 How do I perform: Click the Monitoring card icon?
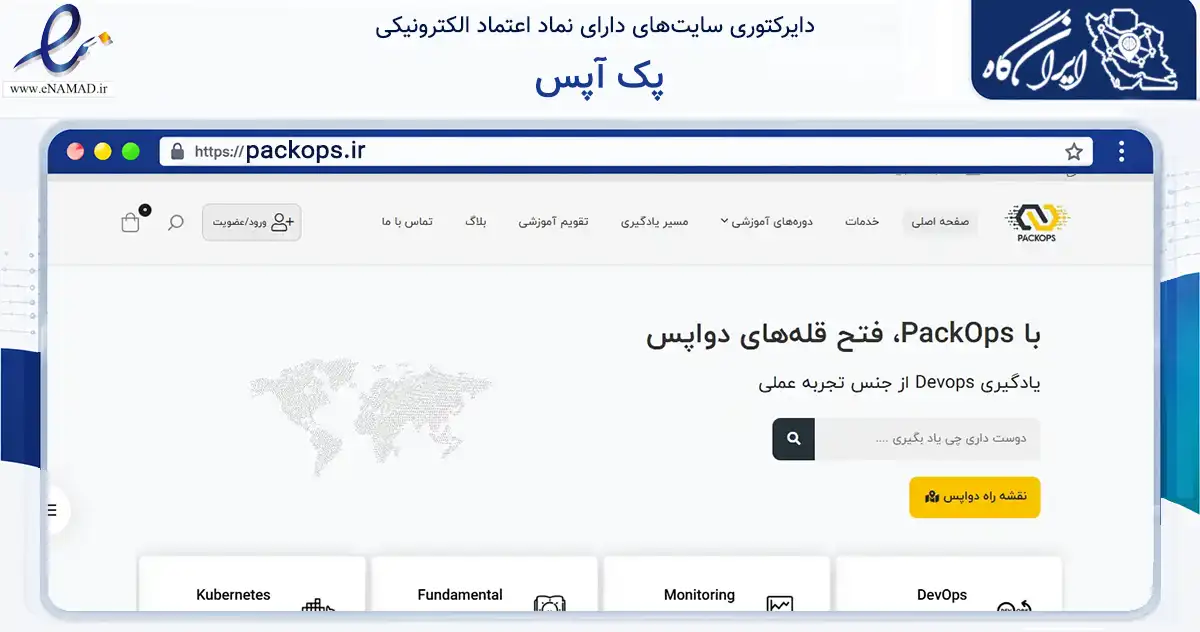point(780,604)
